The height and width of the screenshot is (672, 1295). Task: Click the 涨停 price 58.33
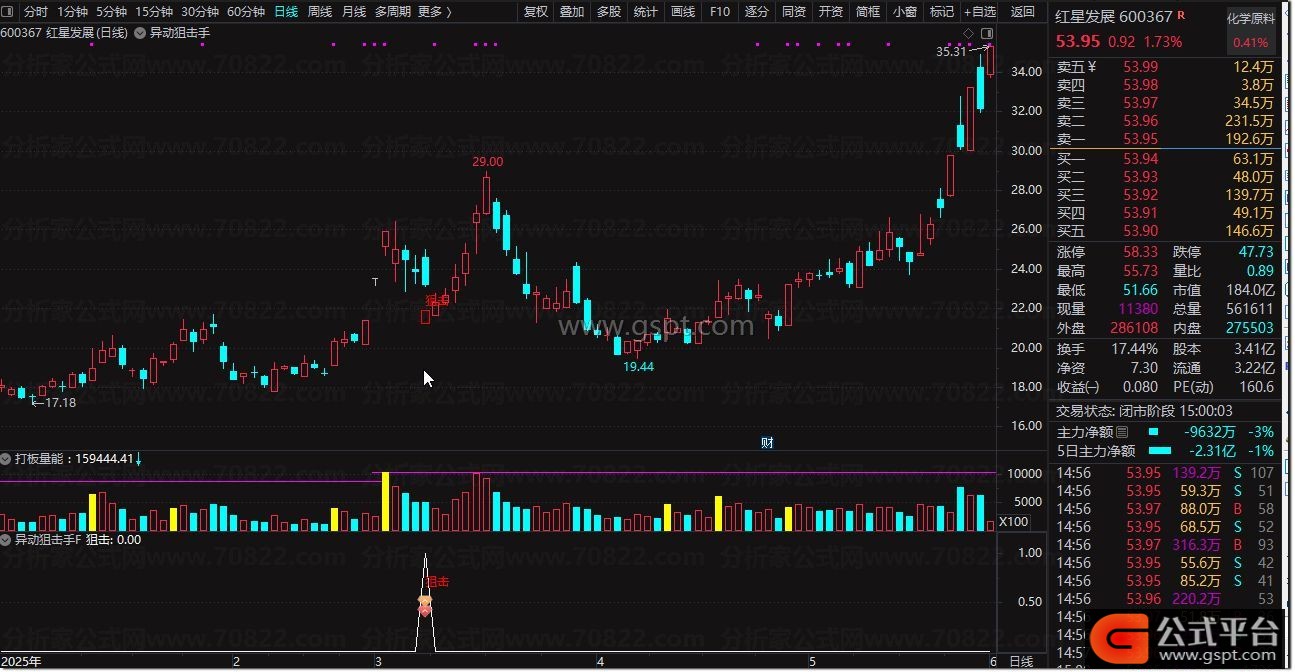[1140, 252]
